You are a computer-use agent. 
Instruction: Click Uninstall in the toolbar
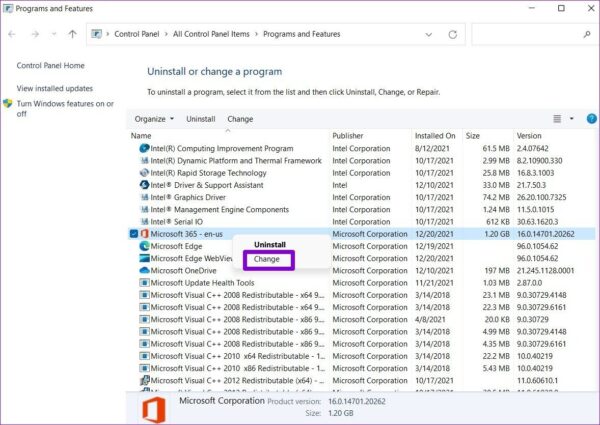[201, 119]
